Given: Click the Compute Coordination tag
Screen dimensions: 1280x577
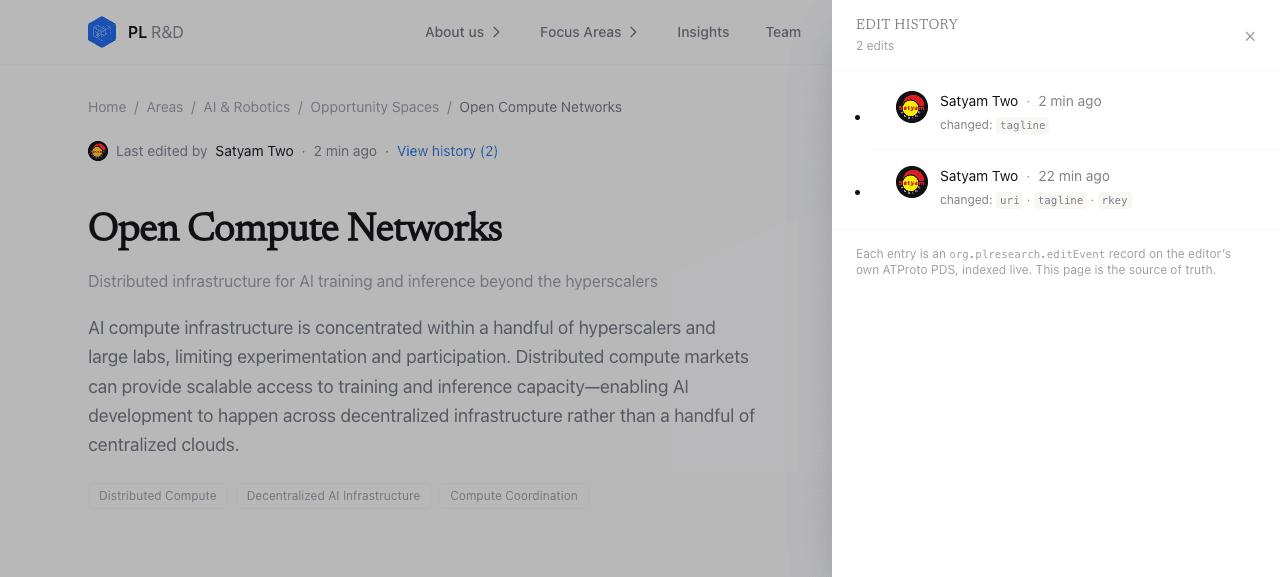Looking at the screenshot, I should point(514,496).
